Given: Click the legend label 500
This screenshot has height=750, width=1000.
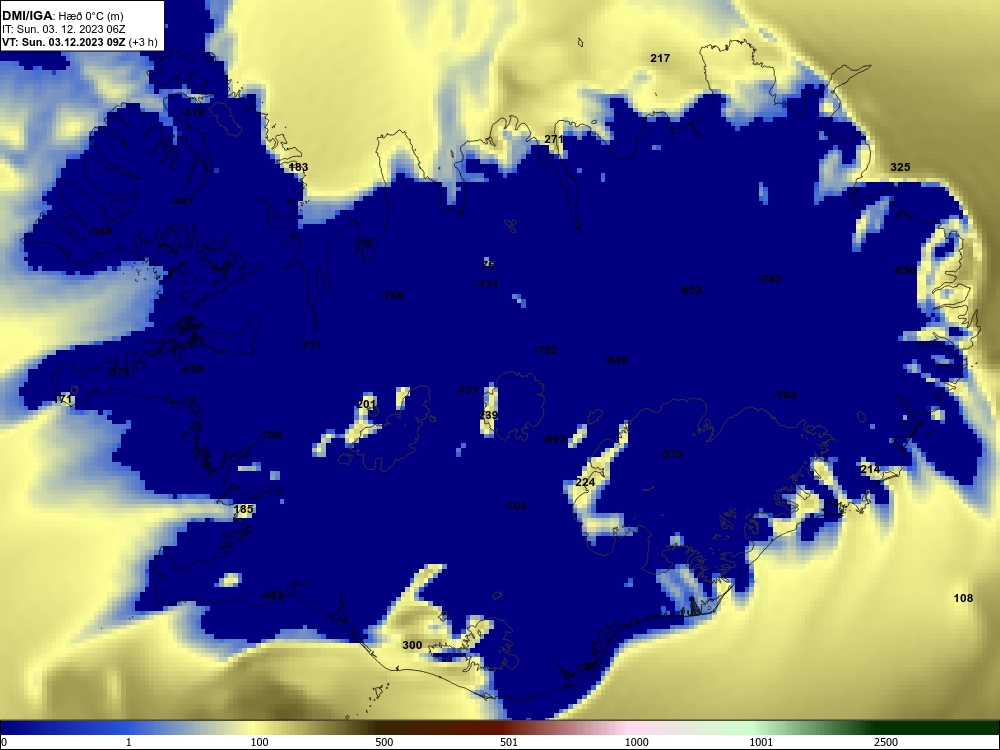Looking at the screenshot, I should coord(384,742).
